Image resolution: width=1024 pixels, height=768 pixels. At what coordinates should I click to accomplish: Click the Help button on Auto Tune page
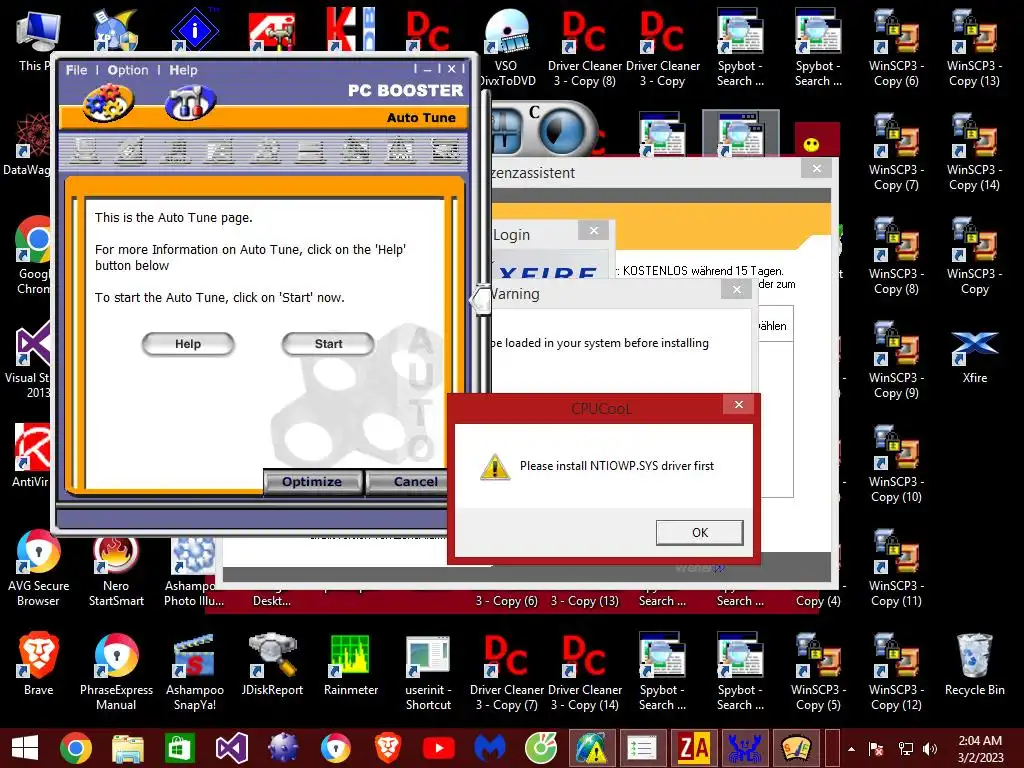(x=188, y=344)
